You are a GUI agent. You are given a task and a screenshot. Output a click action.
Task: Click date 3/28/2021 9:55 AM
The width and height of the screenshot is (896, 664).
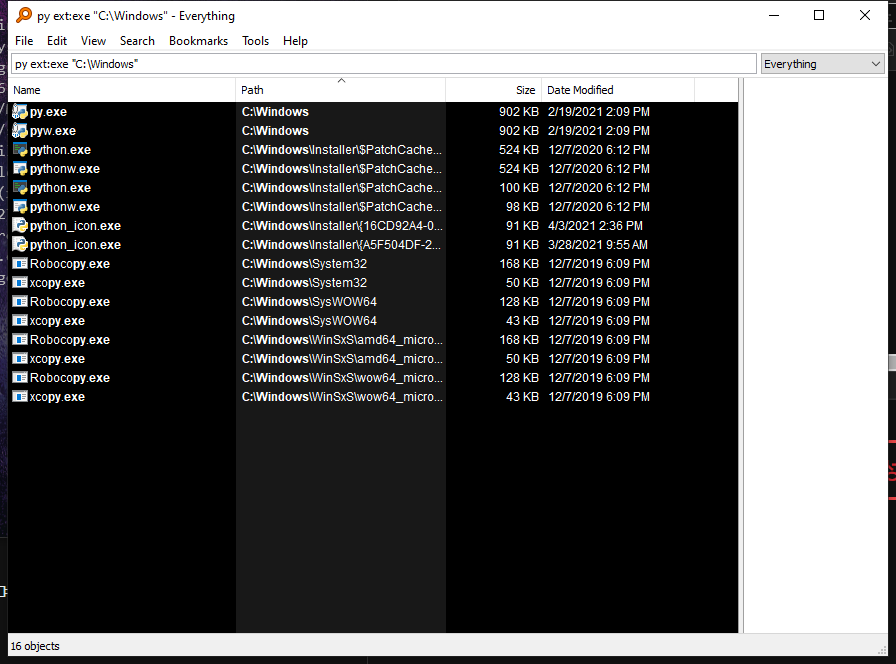[x=598, y=245]
